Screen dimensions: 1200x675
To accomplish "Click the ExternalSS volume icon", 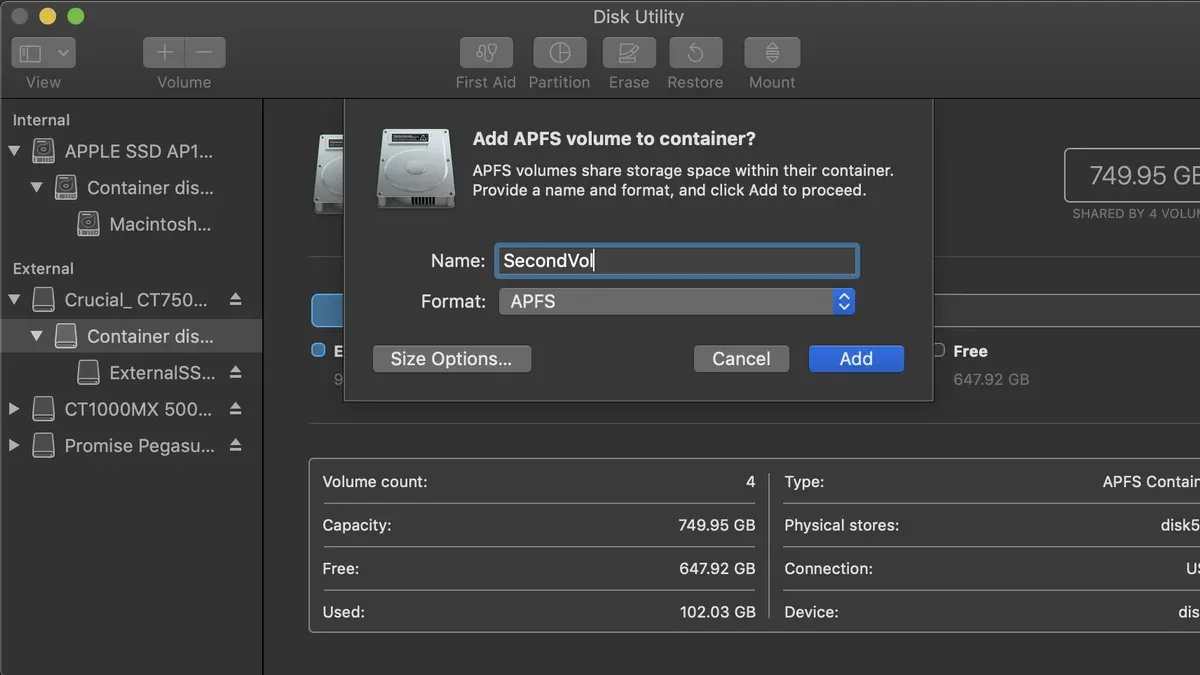I will coord(88,372).
